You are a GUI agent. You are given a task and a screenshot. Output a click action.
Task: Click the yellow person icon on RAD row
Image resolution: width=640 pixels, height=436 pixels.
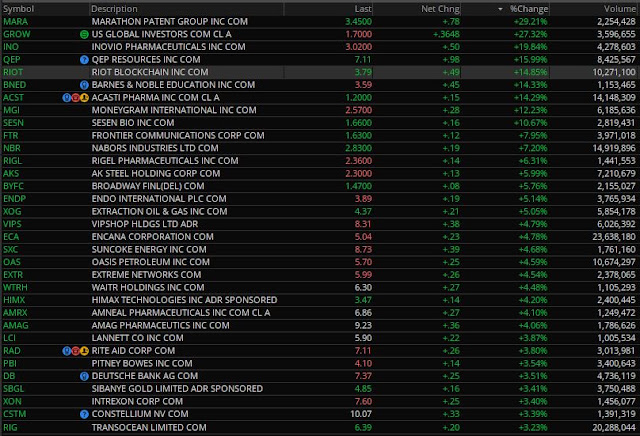pos(84,351)
